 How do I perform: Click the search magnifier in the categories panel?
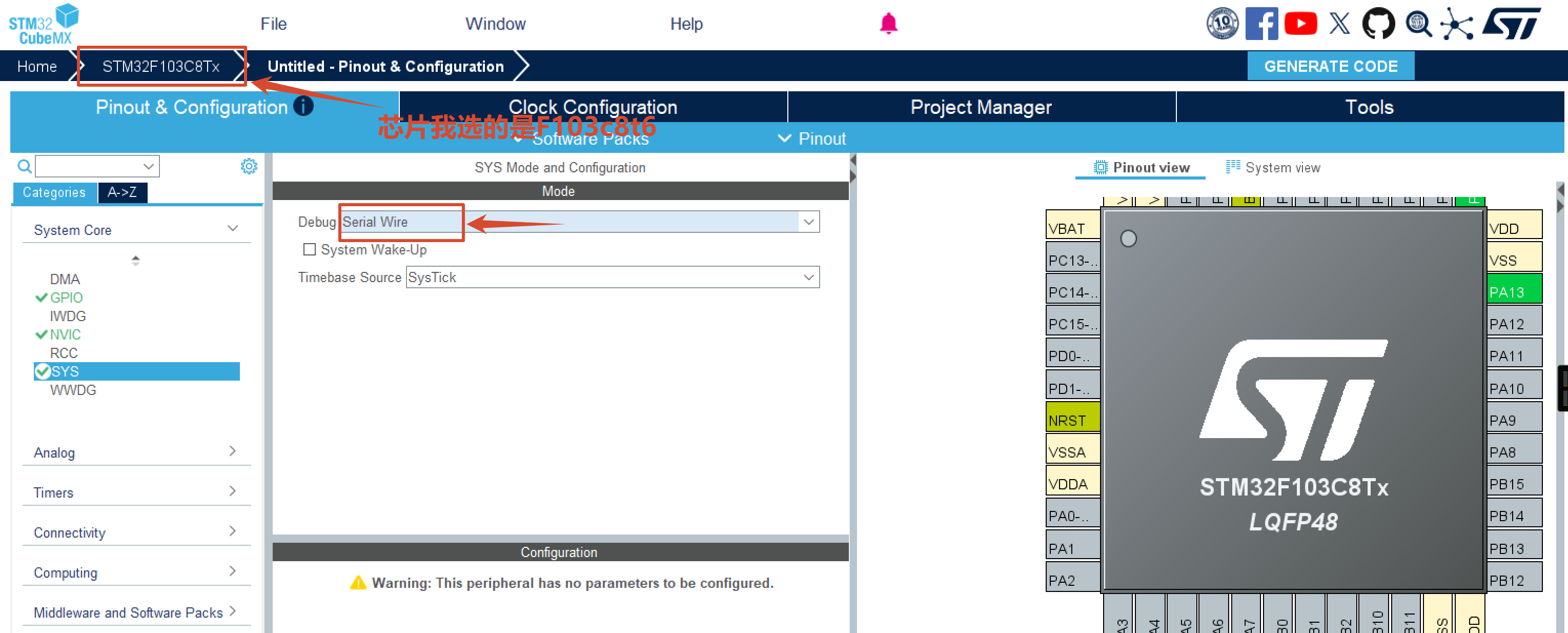(25, 166)
